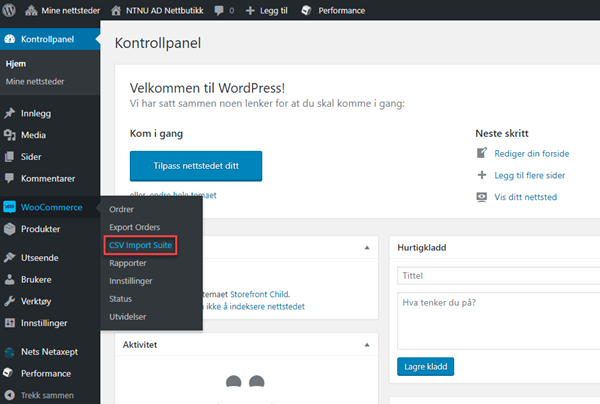This screenshot has width=600, height=404.
Task: Click the Kommentarer speech bubble icon
Action: click(10, 178)
